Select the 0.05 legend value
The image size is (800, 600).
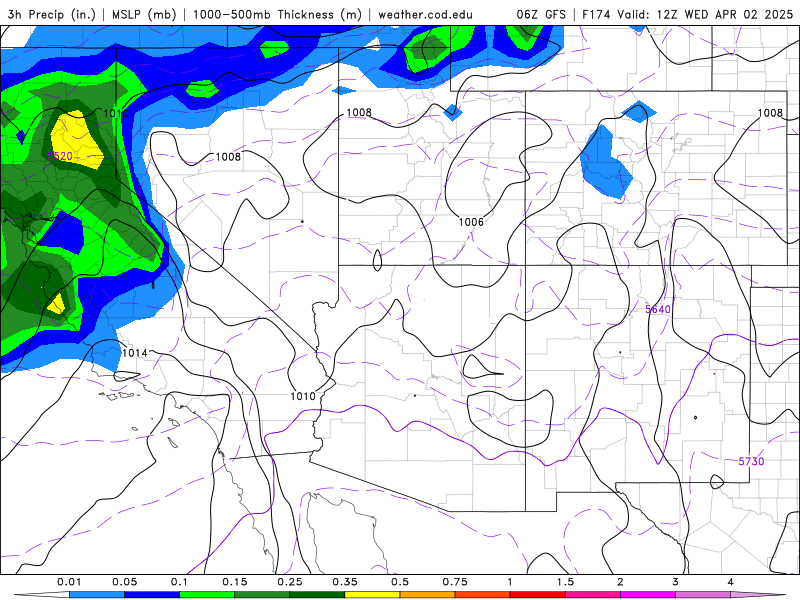[x=124, y=582]
